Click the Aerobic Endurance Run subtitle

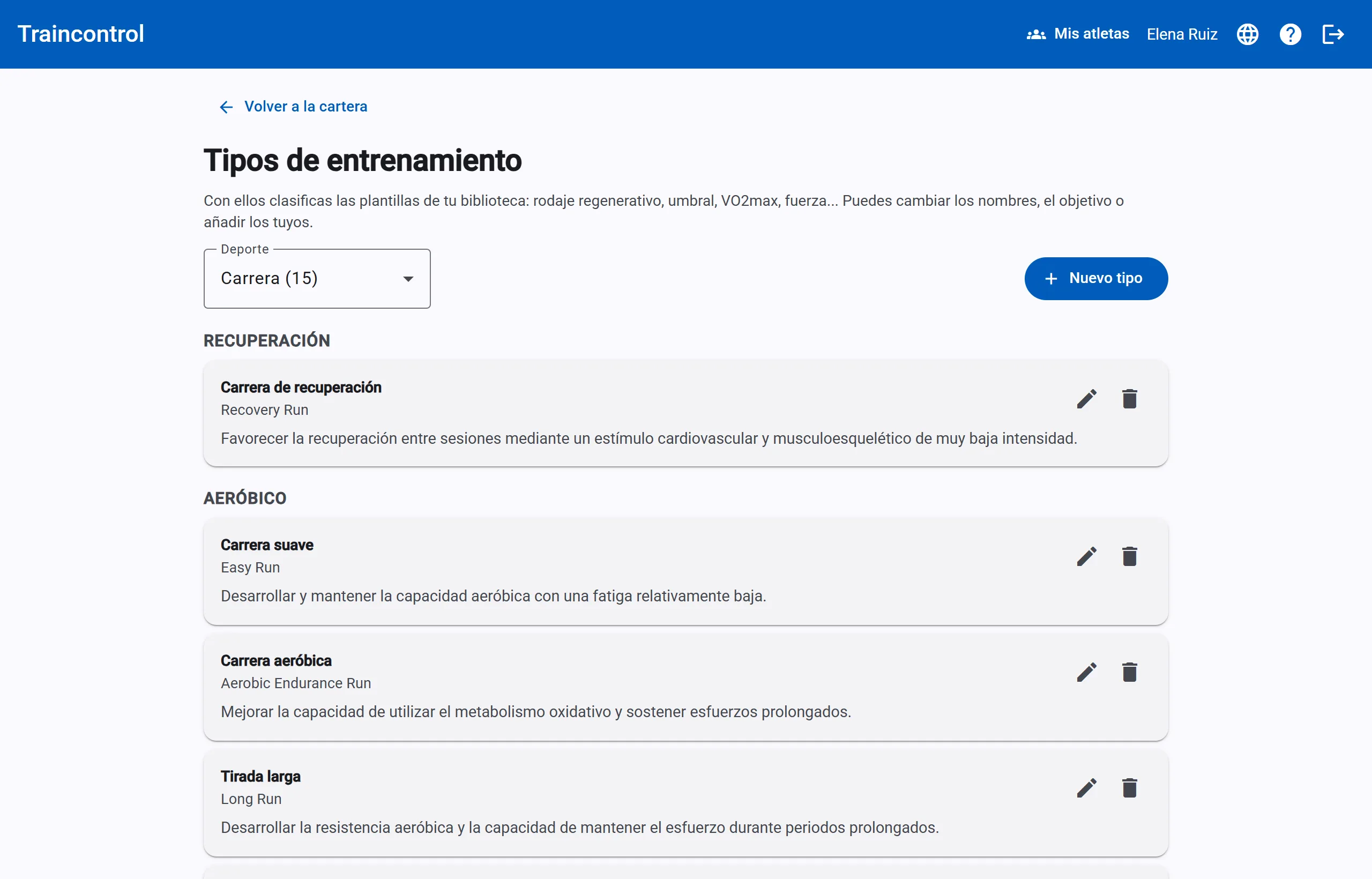(x=296, y=683)
